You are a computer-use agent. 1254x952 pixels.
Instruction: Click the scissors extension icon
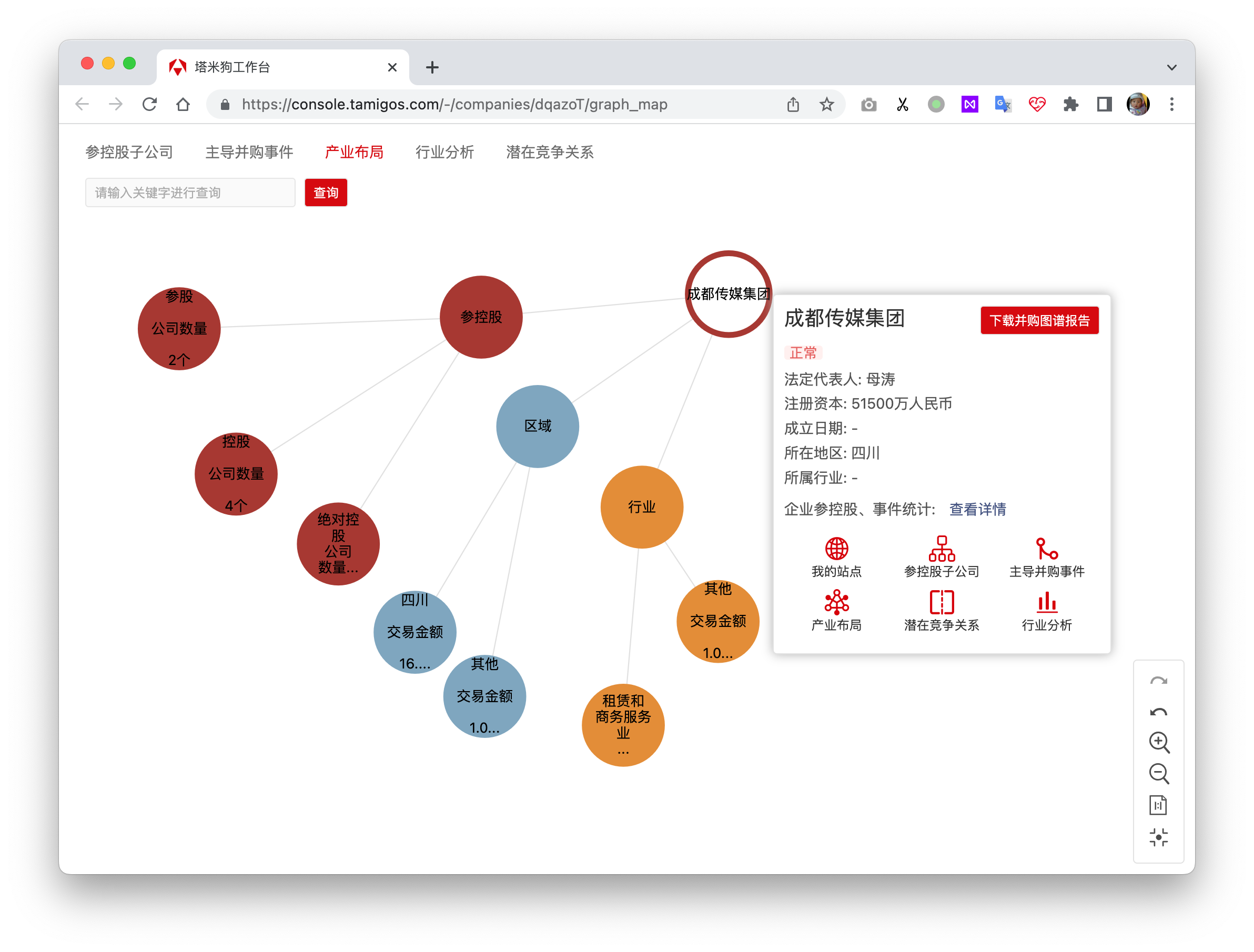point(902,104)
